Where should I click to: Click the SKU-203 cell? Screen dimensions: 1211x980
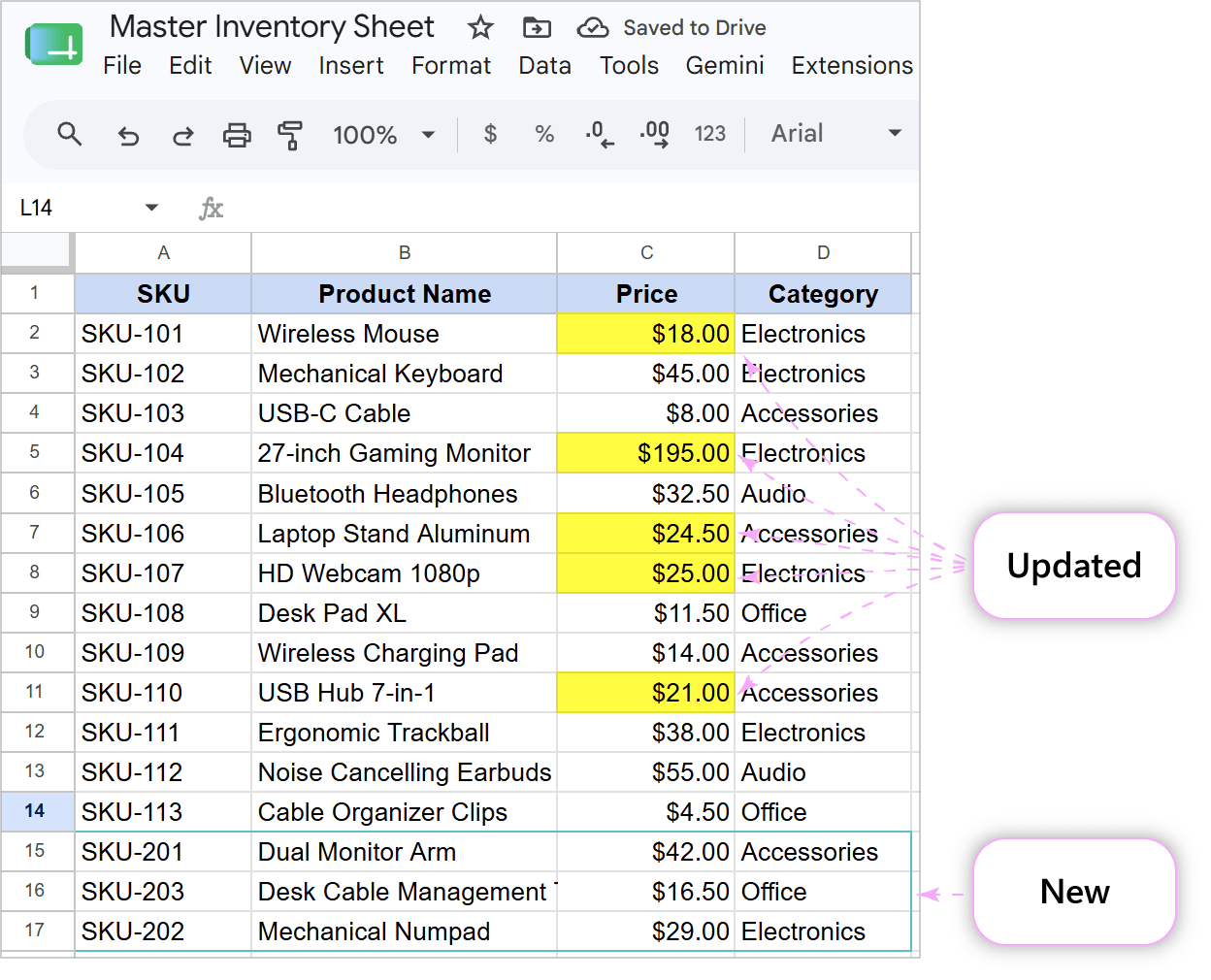click(163, 892)
